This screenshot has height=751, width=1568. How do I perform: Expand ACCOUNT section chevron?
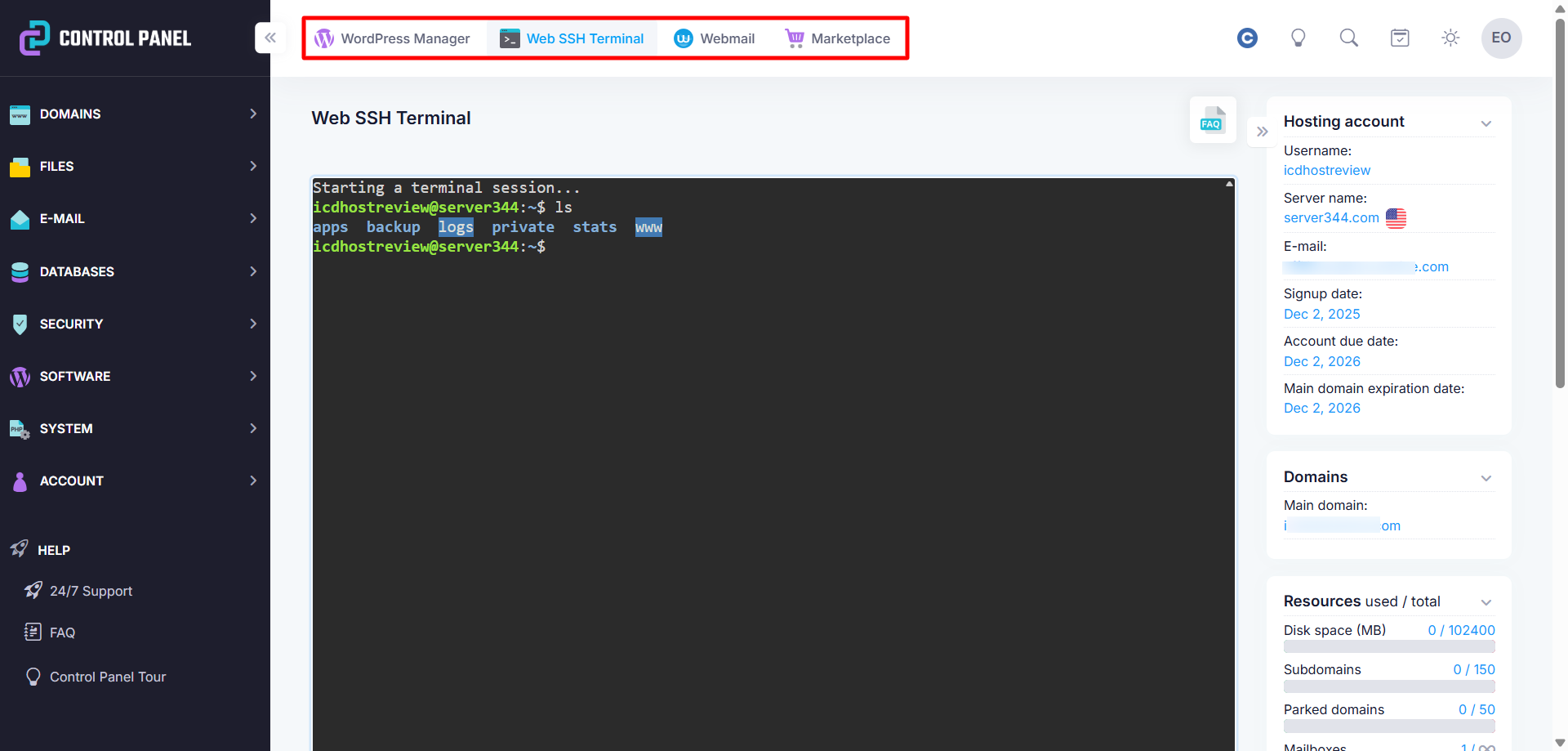pos(253,481)
